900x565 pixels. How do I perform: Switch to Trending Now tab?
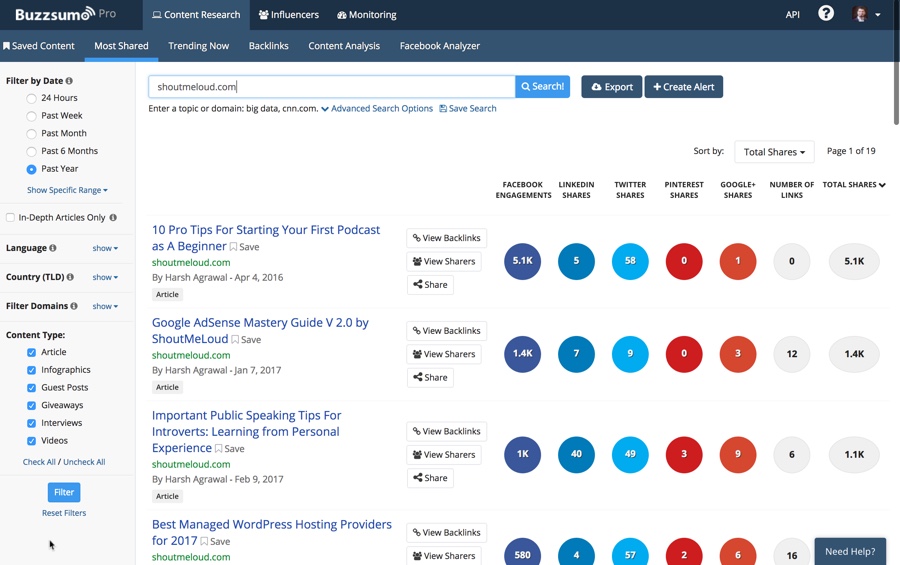199,46
